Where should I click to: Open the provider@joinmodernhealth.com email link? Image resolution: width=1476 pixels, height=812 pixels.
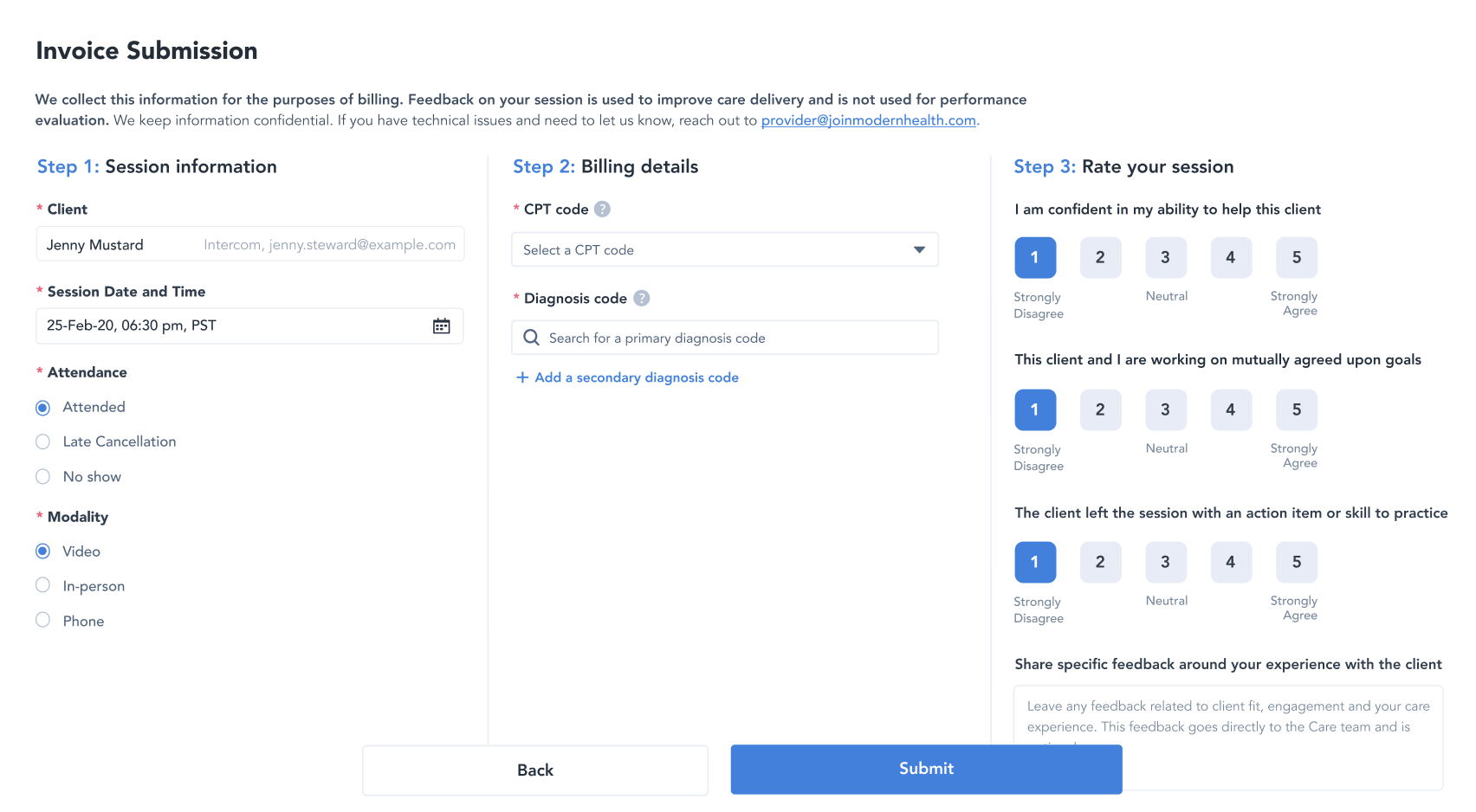click(x=868, y=120)
